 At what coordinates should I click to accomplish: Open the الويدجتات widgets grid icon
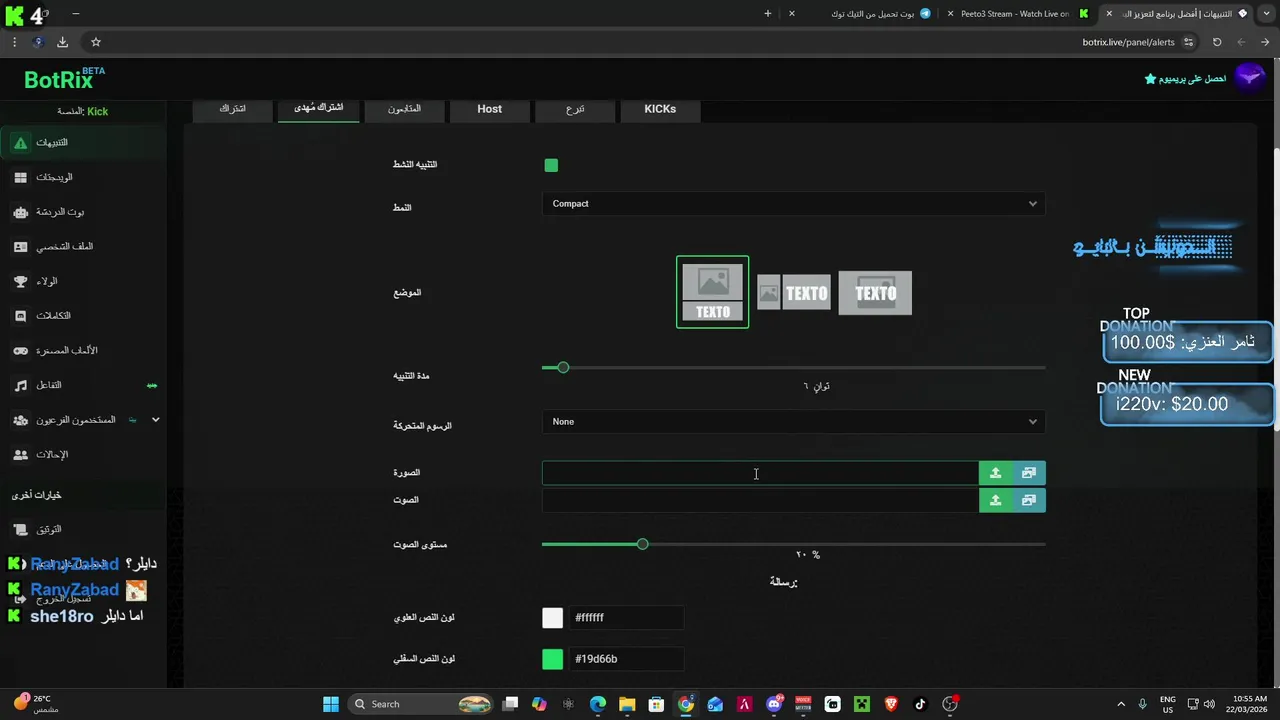point(20,177)
